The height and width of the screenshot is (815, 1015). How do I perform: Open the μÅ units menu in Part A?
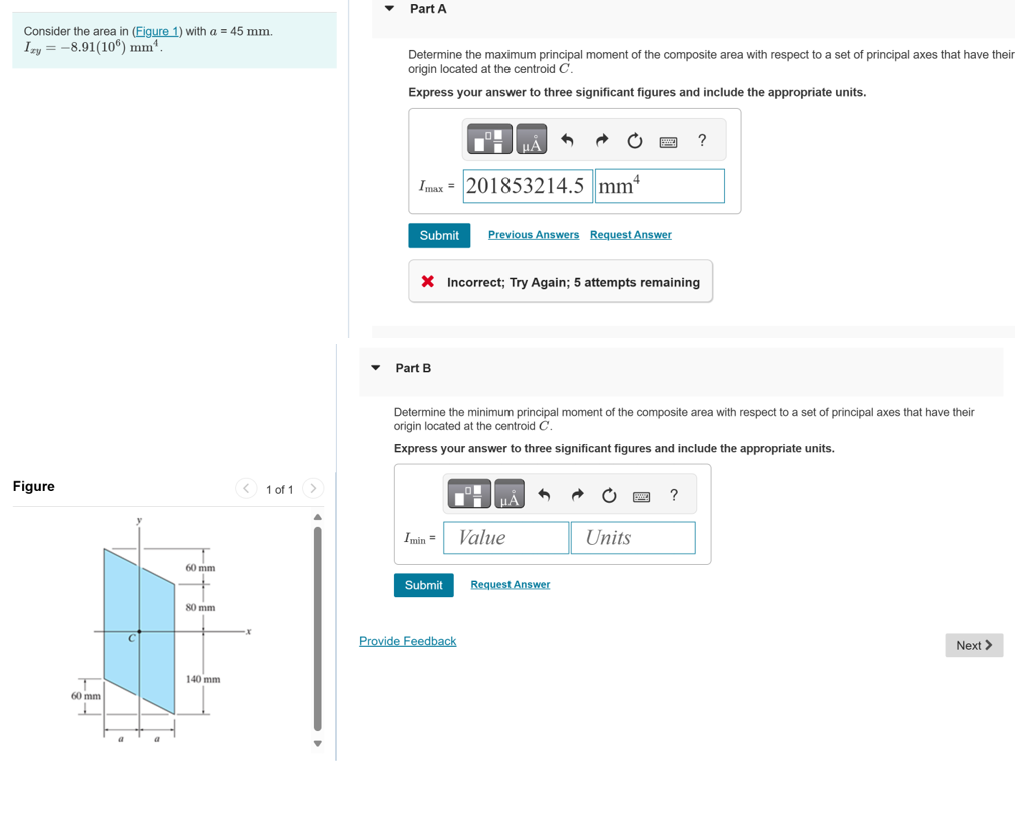[x=530, y=139]
